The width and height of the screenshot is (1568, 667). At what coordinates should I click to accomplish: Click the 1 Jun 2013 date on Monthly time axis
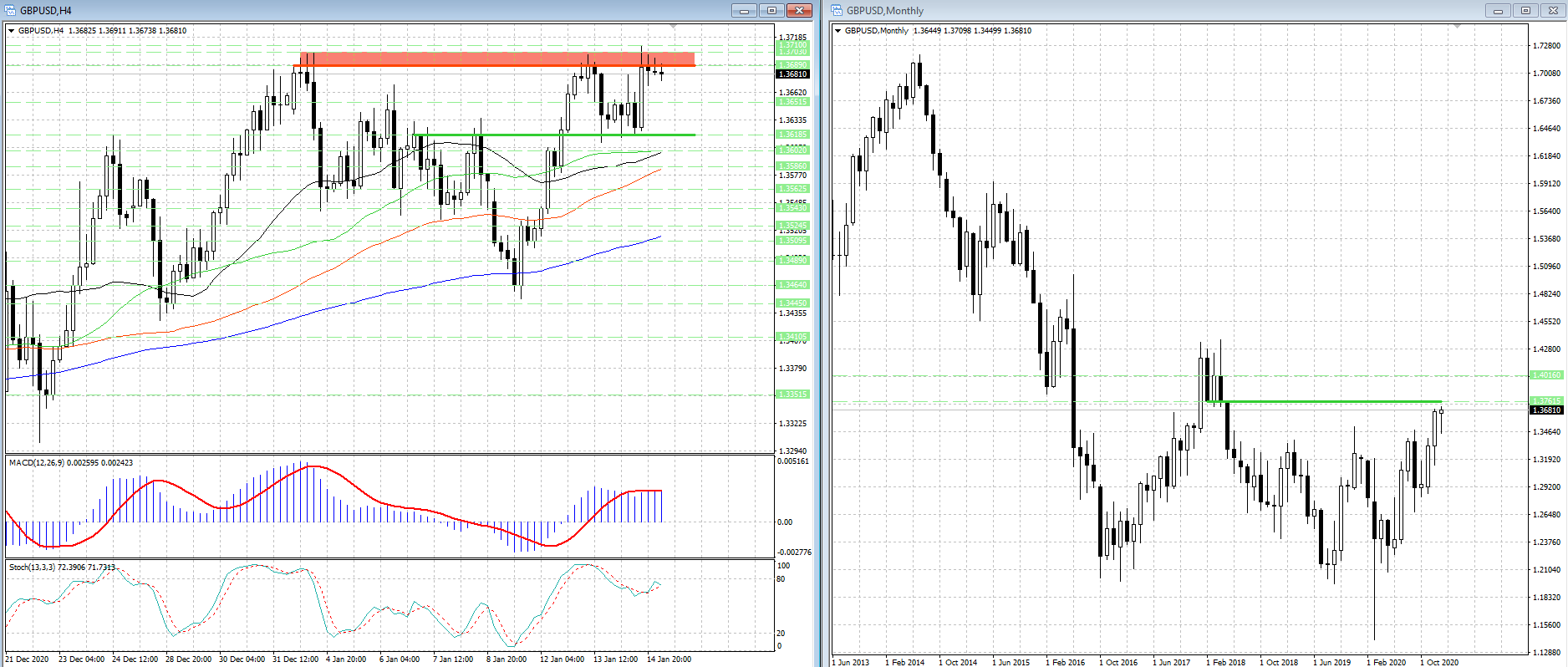[851, 663]
